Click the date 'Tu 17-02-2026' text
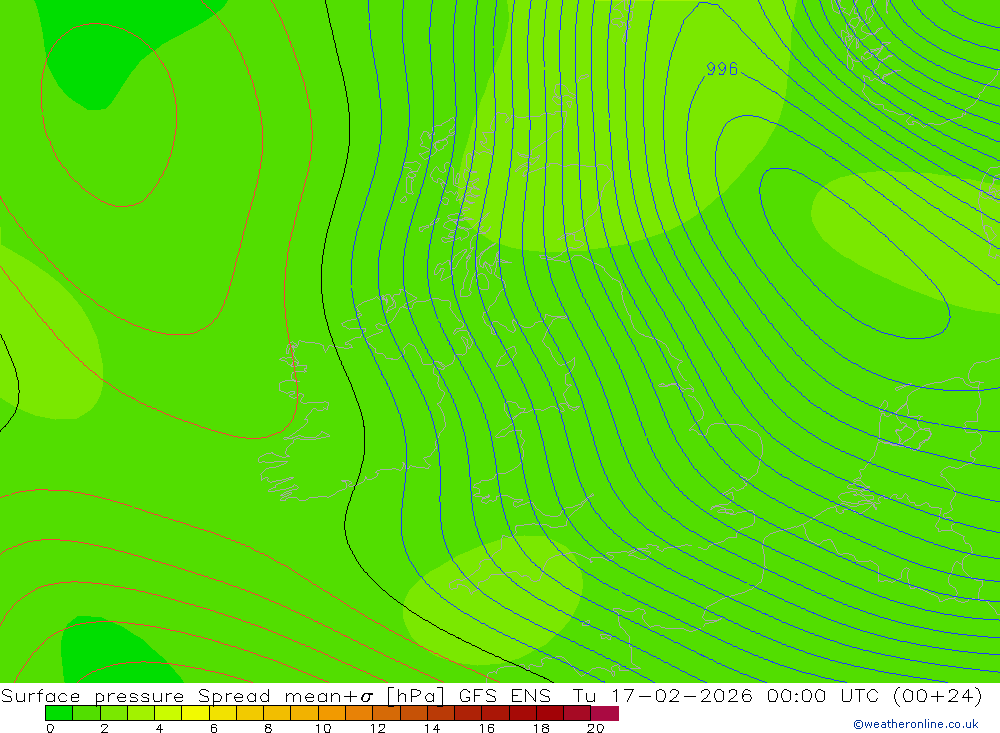 (663, 695)
